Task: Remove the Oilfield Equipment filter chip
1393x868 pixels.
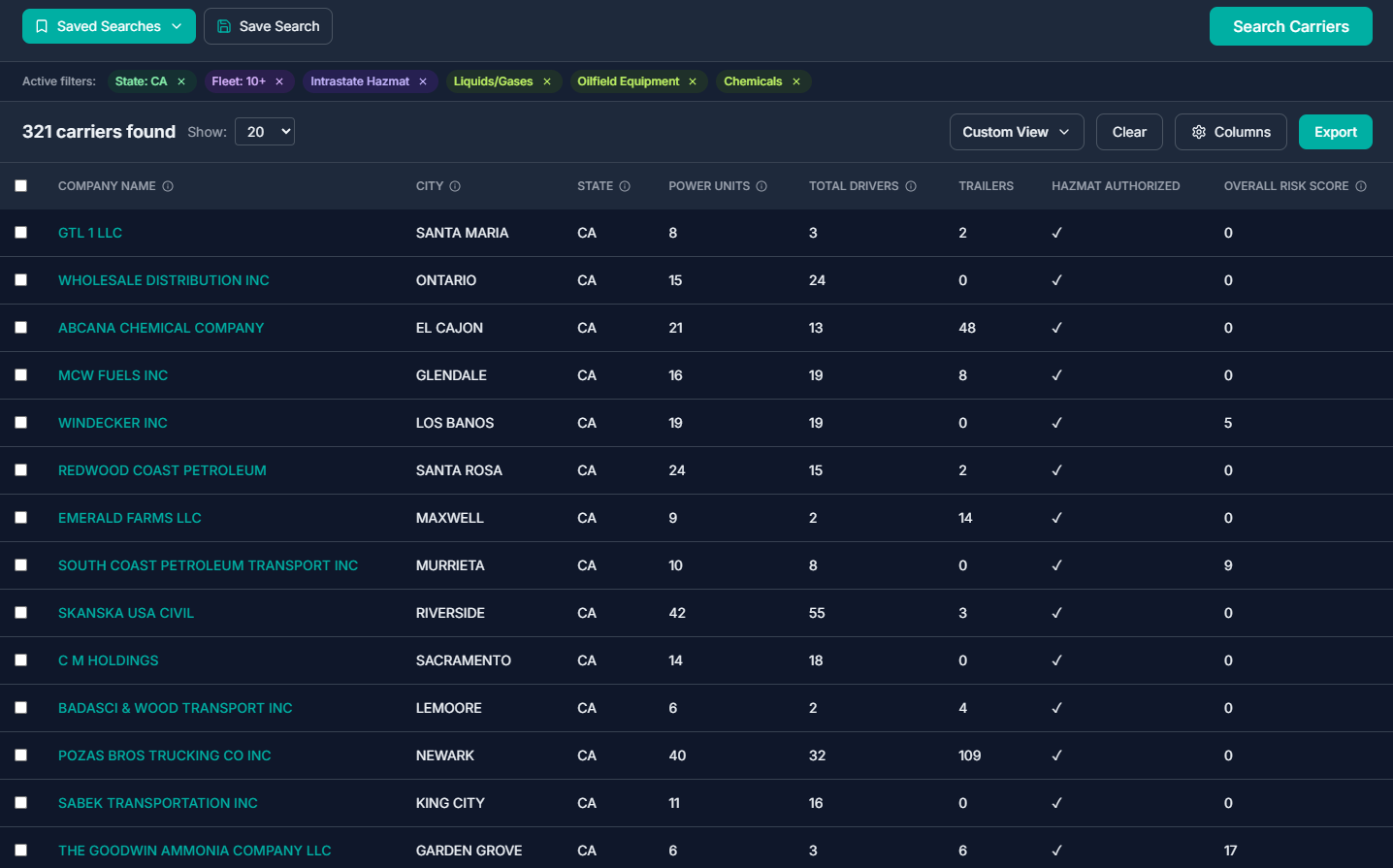Action: (x=693, y=81)
